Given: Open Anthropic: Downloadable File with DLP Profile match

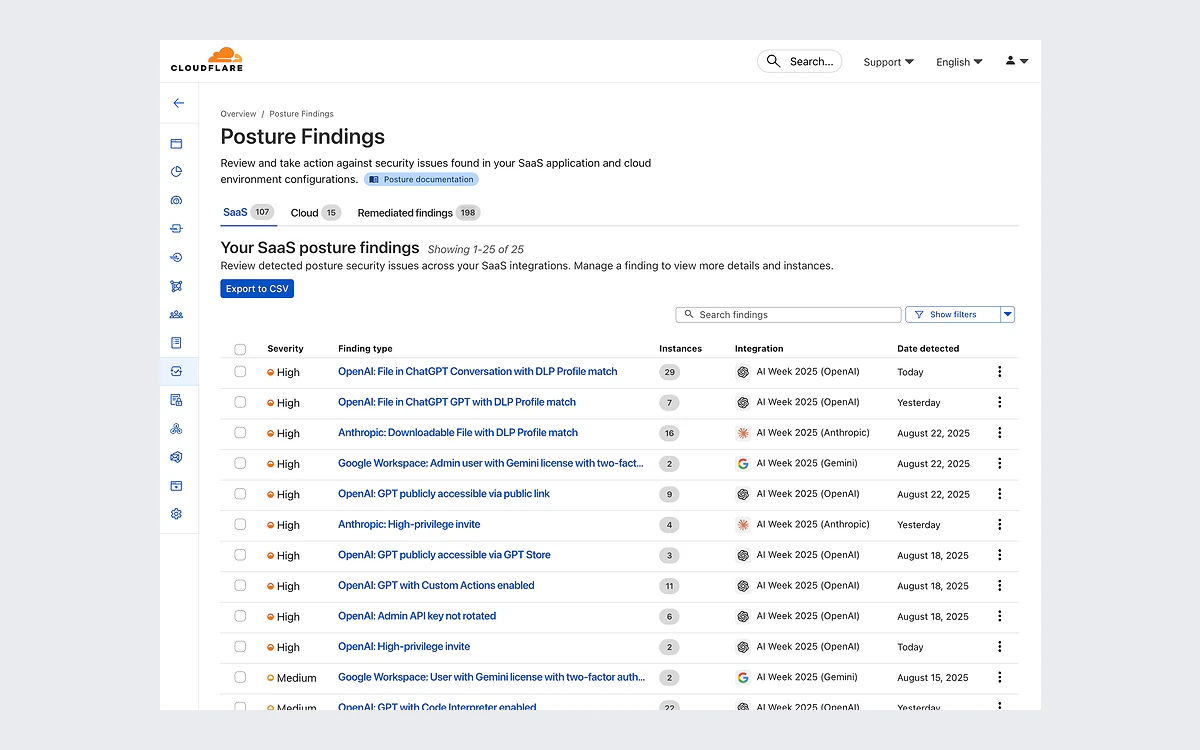Looking at the screenshot, I should 458,433.
